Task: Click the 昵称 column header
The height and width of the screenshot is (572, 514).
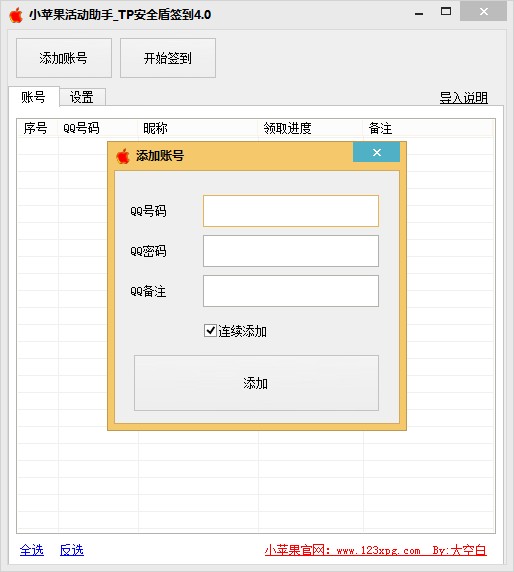Action: (x=198, y=128)
